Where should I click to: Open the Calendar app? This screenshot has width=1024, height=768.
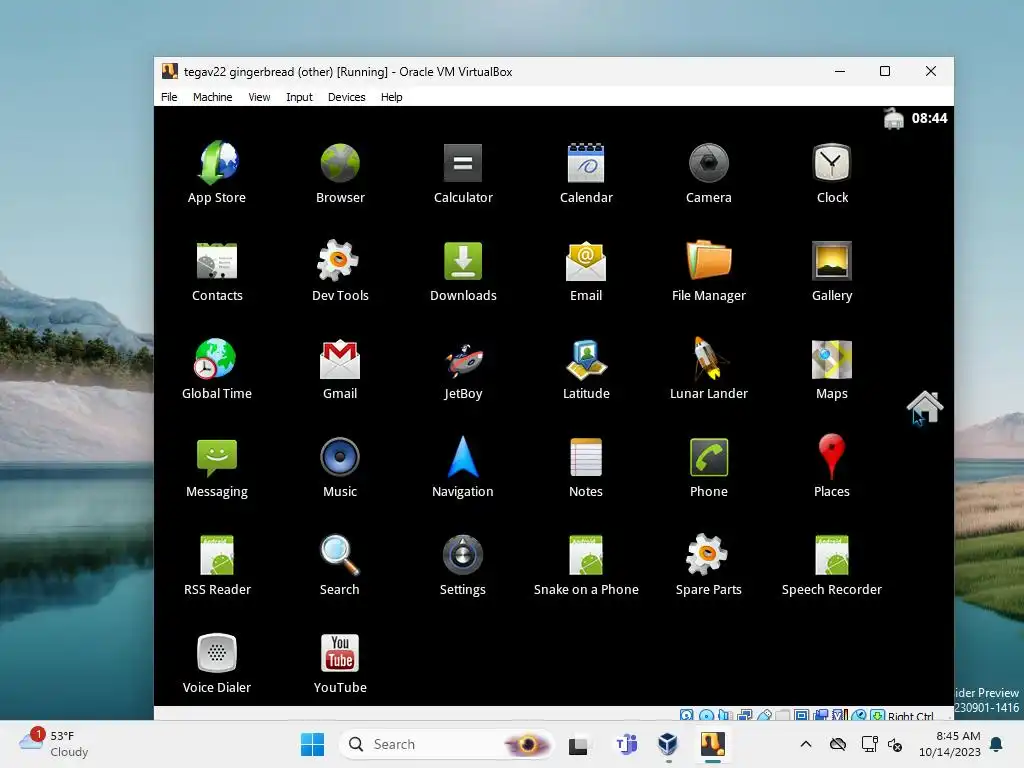coord(586,172)
